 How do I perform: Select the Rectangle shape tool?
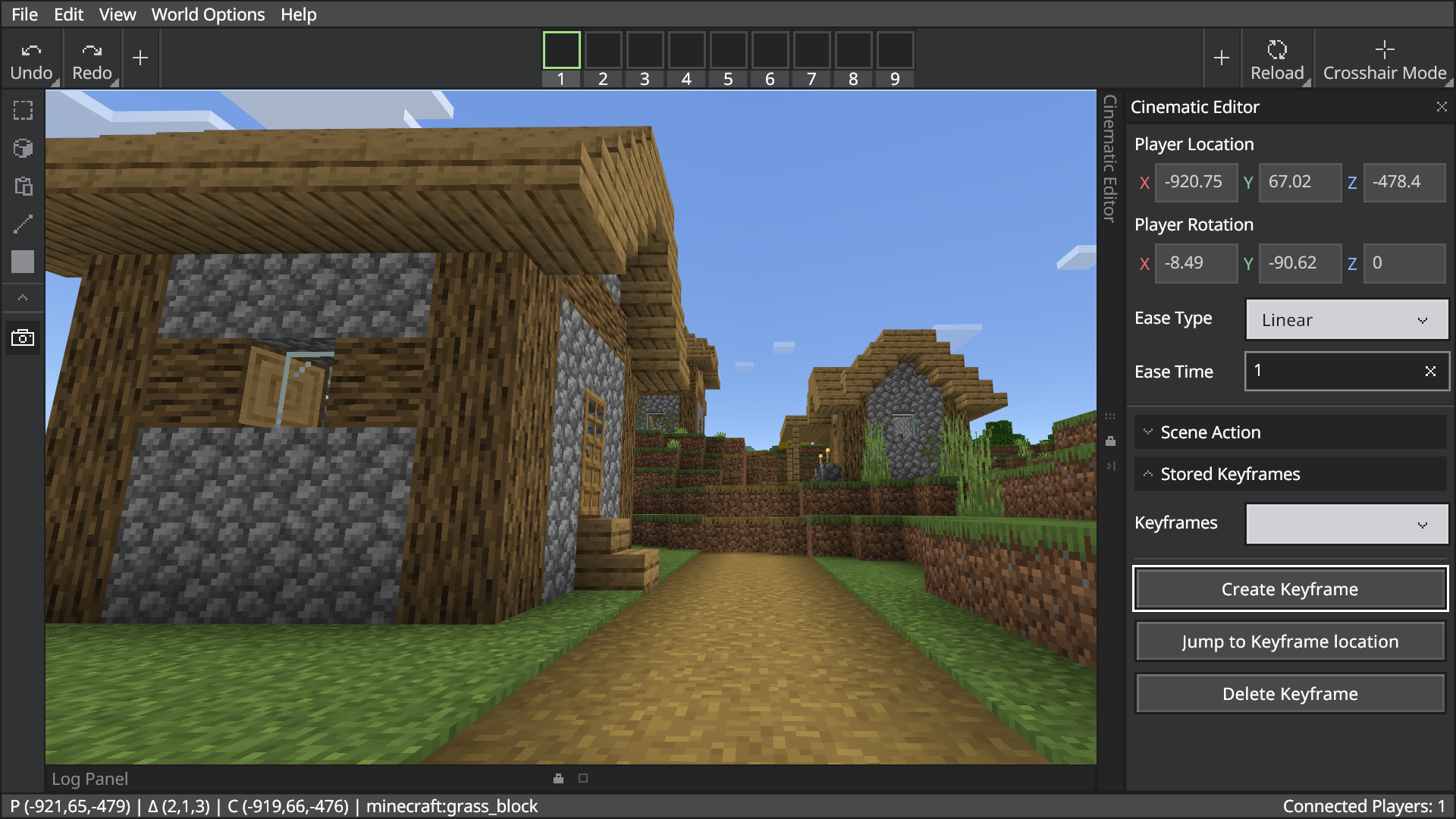23,261
